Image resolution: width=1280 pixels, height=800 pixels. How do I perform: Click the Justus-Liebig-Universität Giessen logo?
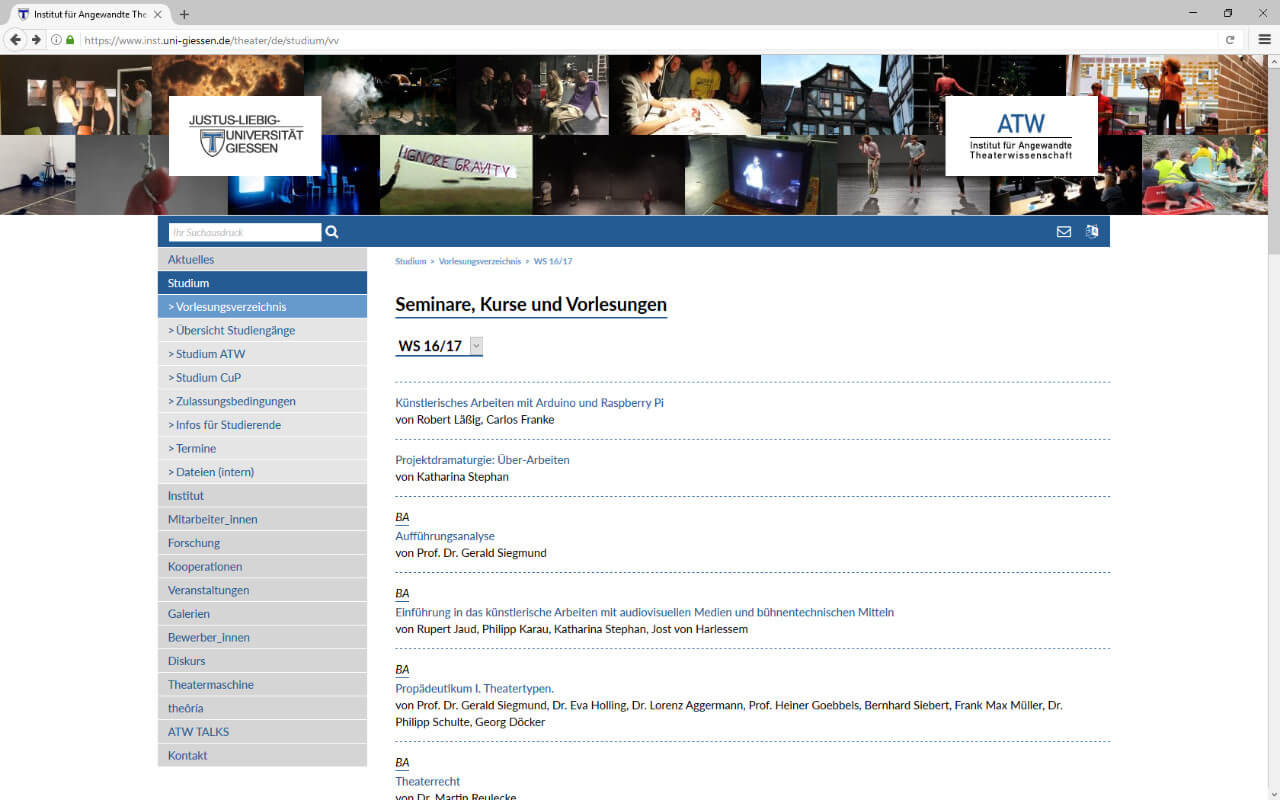tap(245, 136)
